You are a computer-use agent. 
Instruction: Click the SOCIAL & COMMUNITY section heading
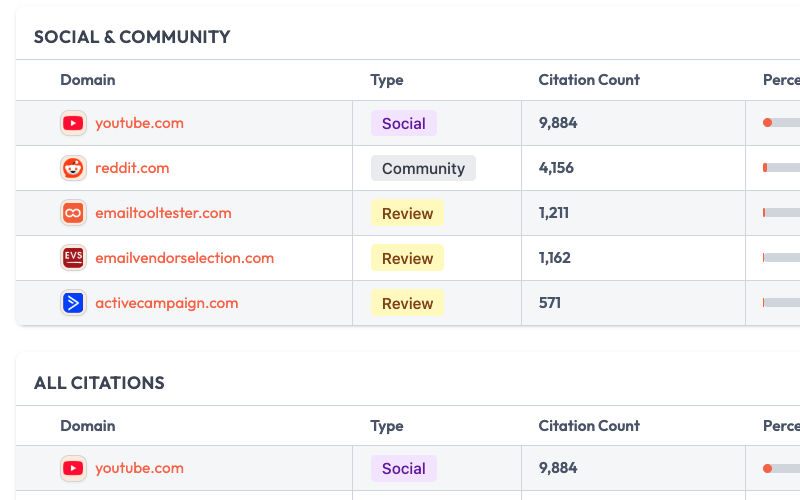click(x=132, y=37)
